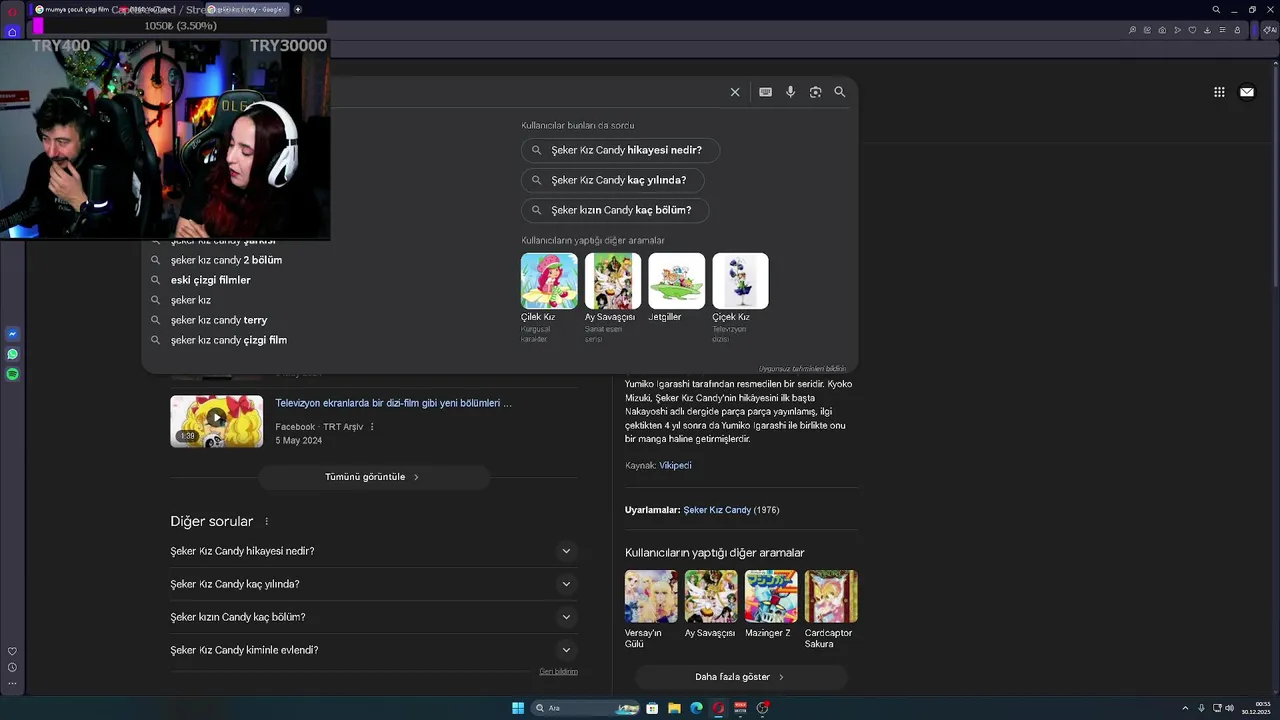1280x720 pixels.
Task: Open the three-dot menu next to TRT Arşiv
Action: coord(372,427)
